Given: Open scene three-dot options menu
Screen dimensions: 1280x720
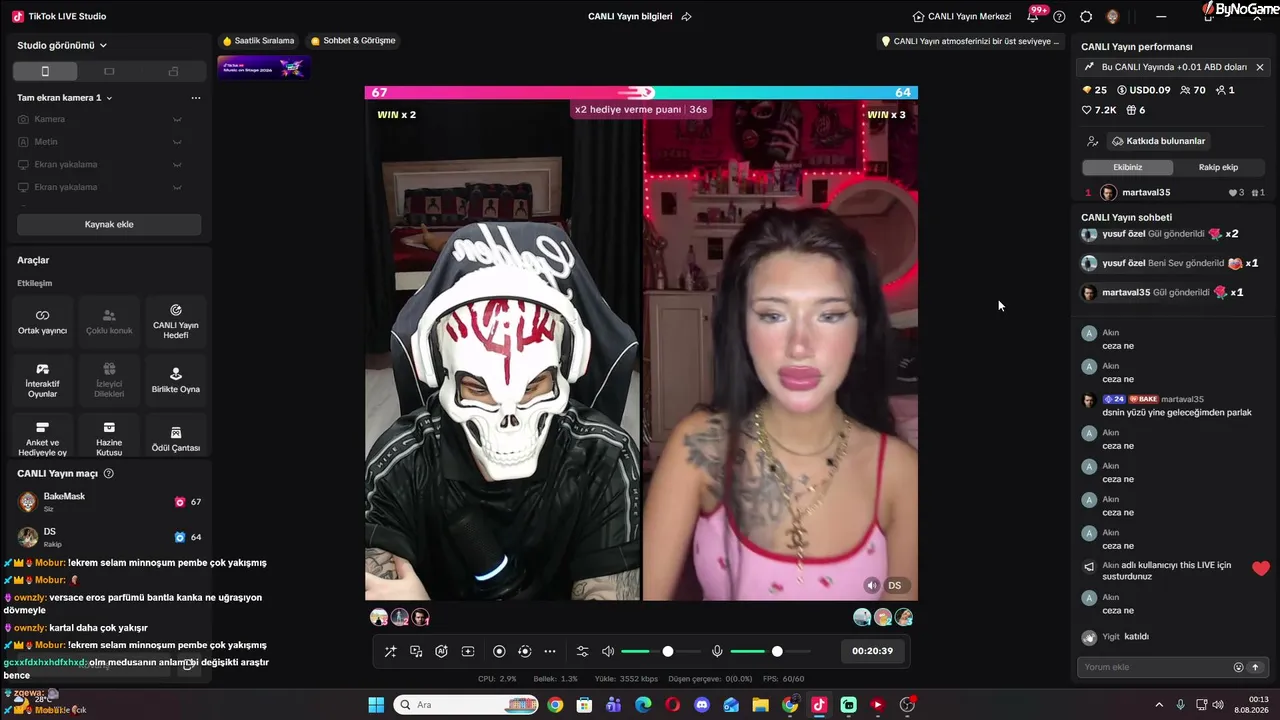Looking at the screenshot, I should 196,98.
